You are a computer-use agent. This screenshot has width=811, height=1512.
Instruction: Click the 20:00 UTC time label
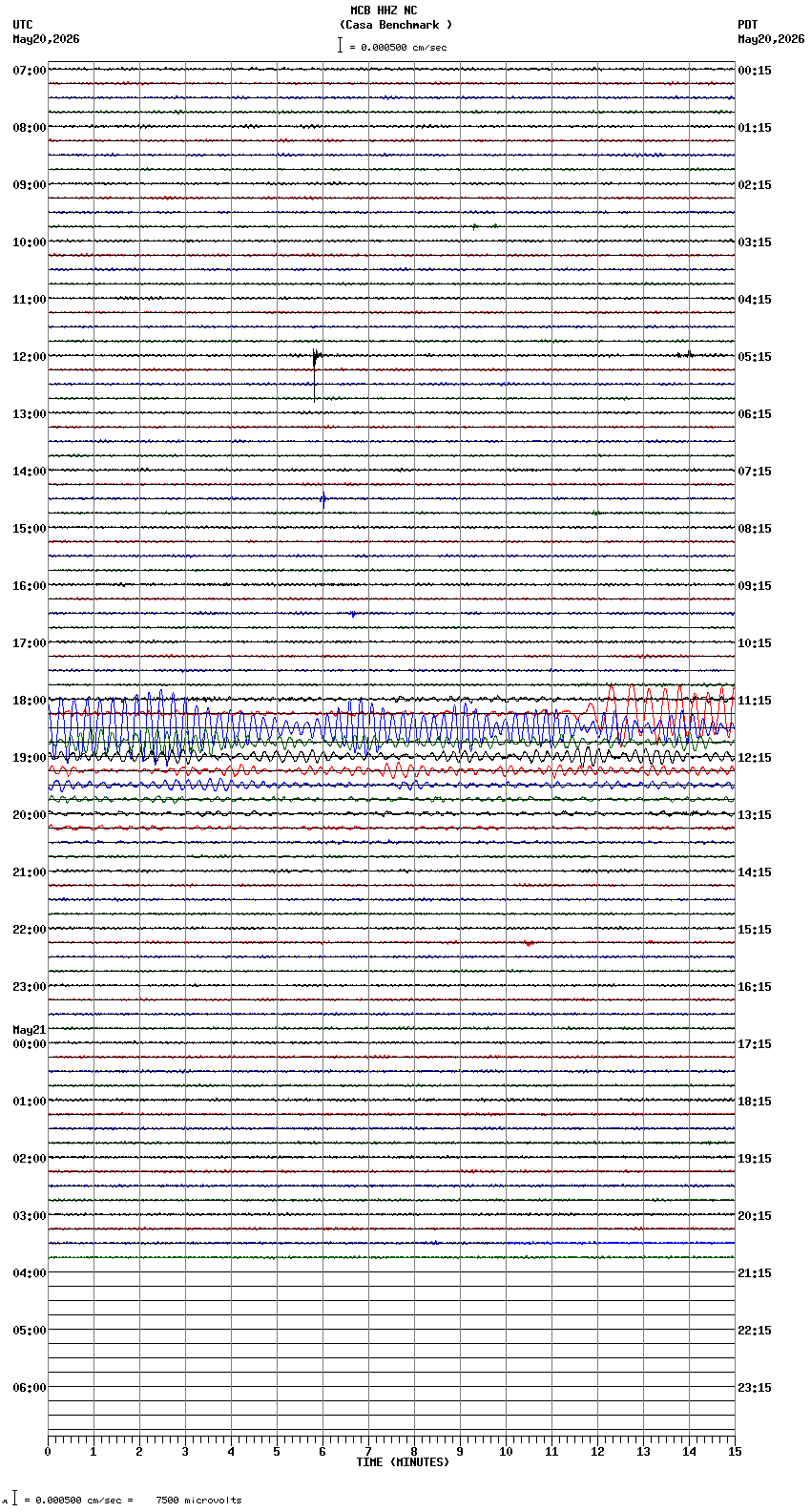(x=30, y=815)
